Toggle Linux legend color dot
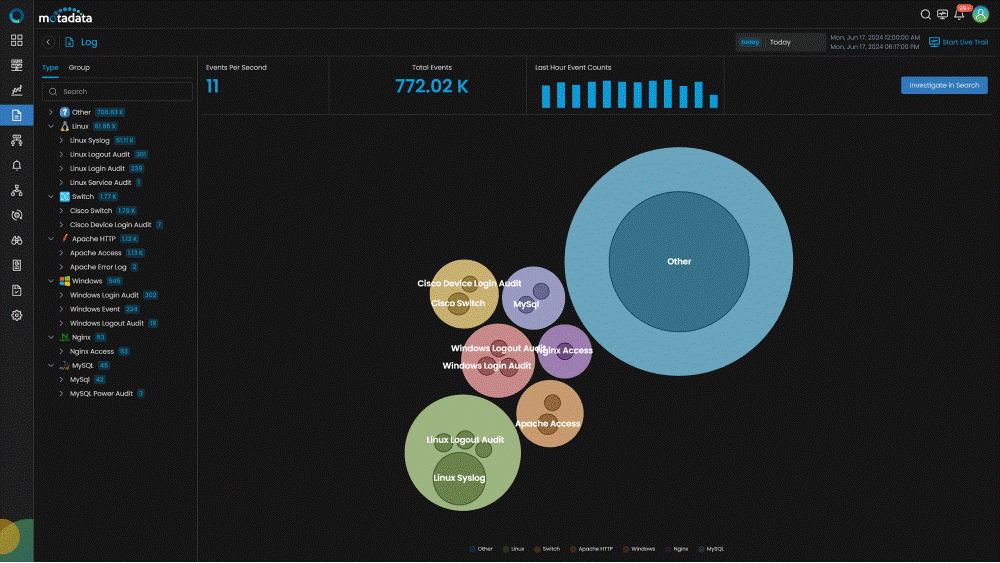The image size is (1000, 563). point(506,549)
